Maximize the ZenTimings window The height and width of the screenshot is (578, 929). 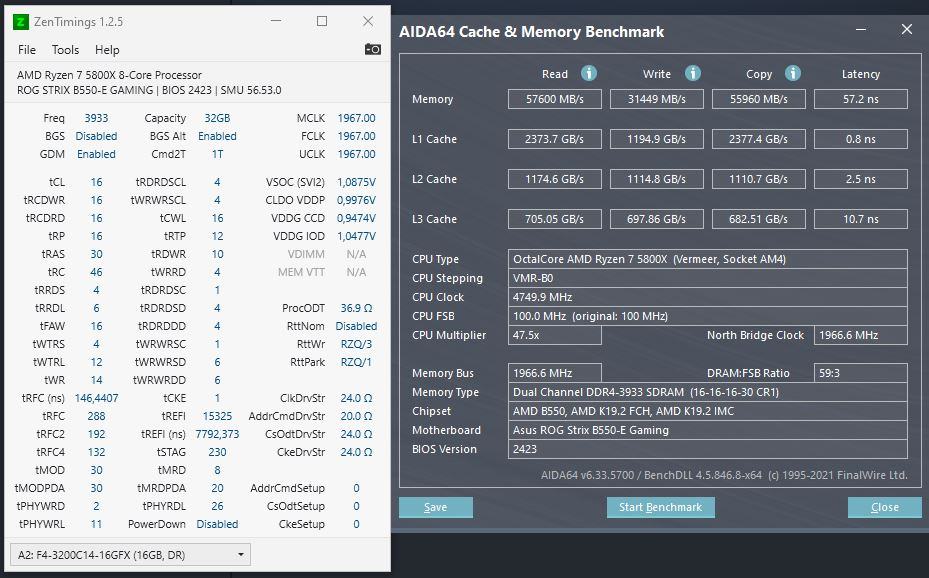(x=322, y=21)
